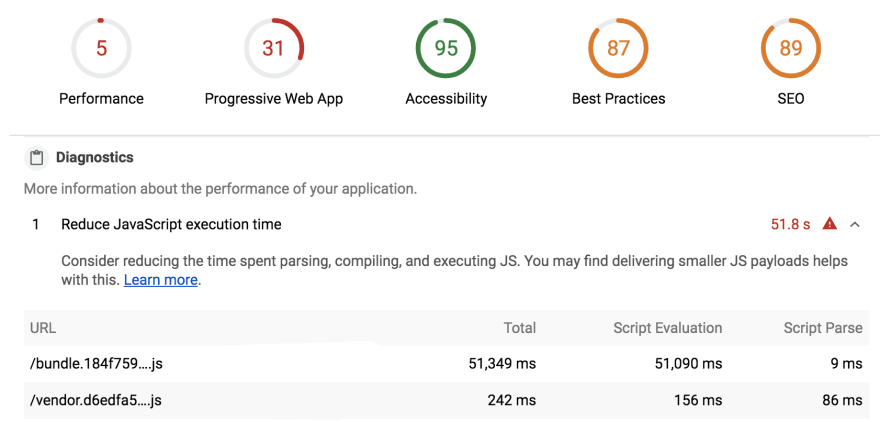Viewport: 880px width, 422px height.
Task: Click the Progressive Web App gauge showing 31
Action: point(273,48)
